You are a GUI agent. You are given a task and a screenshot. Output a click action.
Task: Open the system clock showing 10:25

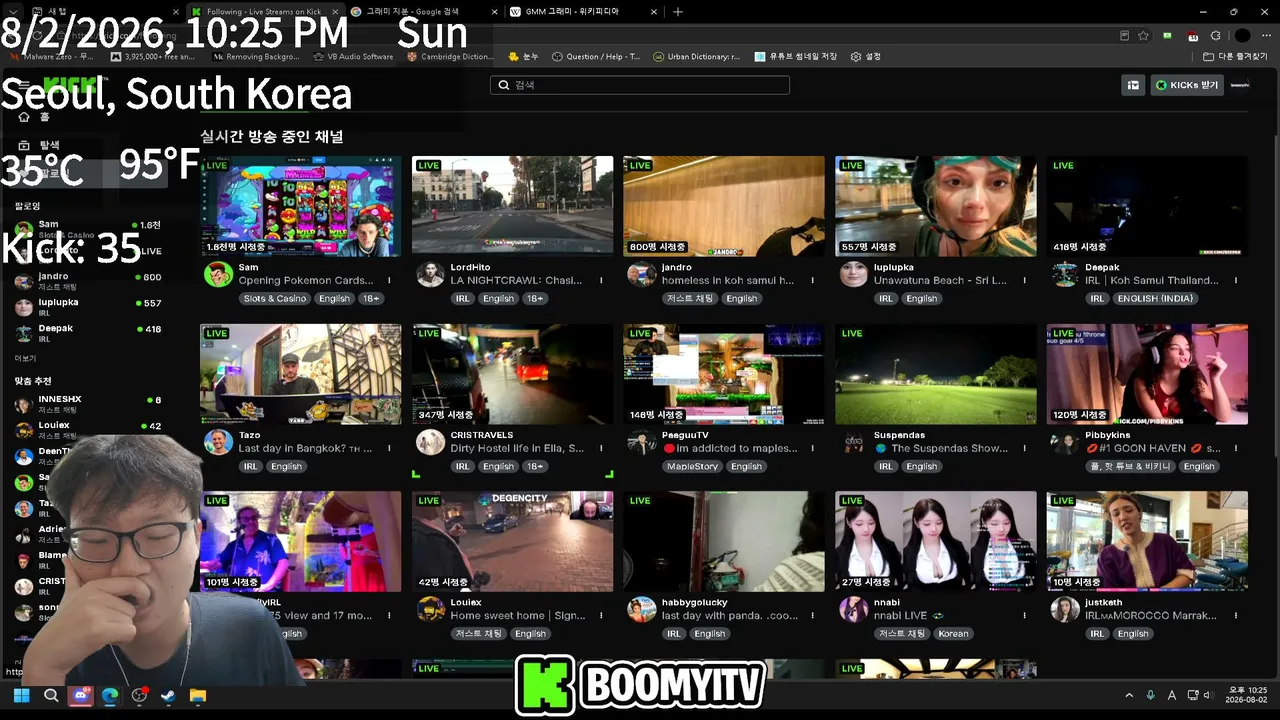coord(1245,695)
